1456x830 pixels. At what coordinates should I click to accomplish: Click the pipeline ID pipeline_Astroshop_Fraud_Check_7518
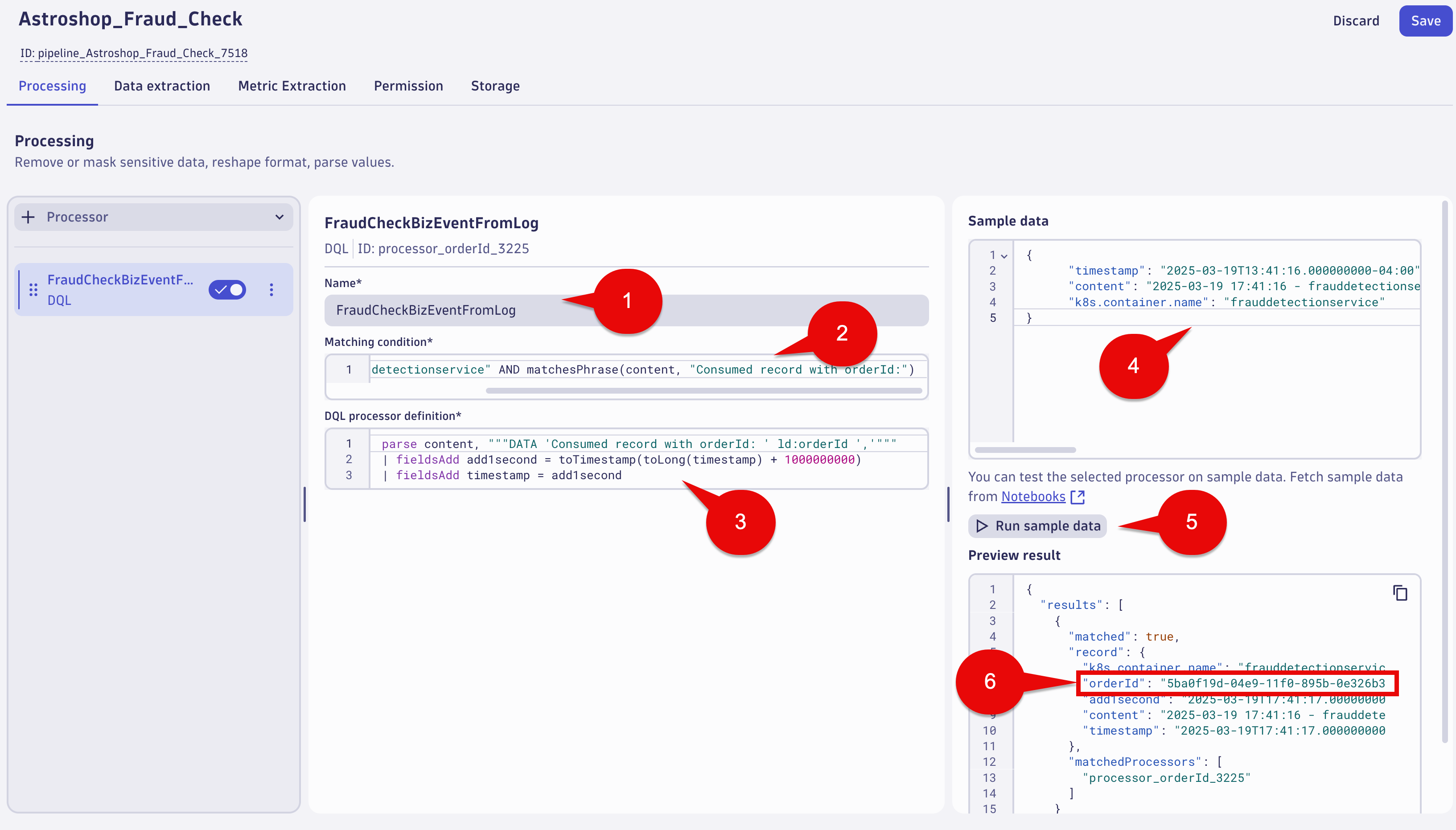click(x=134, y=53)
